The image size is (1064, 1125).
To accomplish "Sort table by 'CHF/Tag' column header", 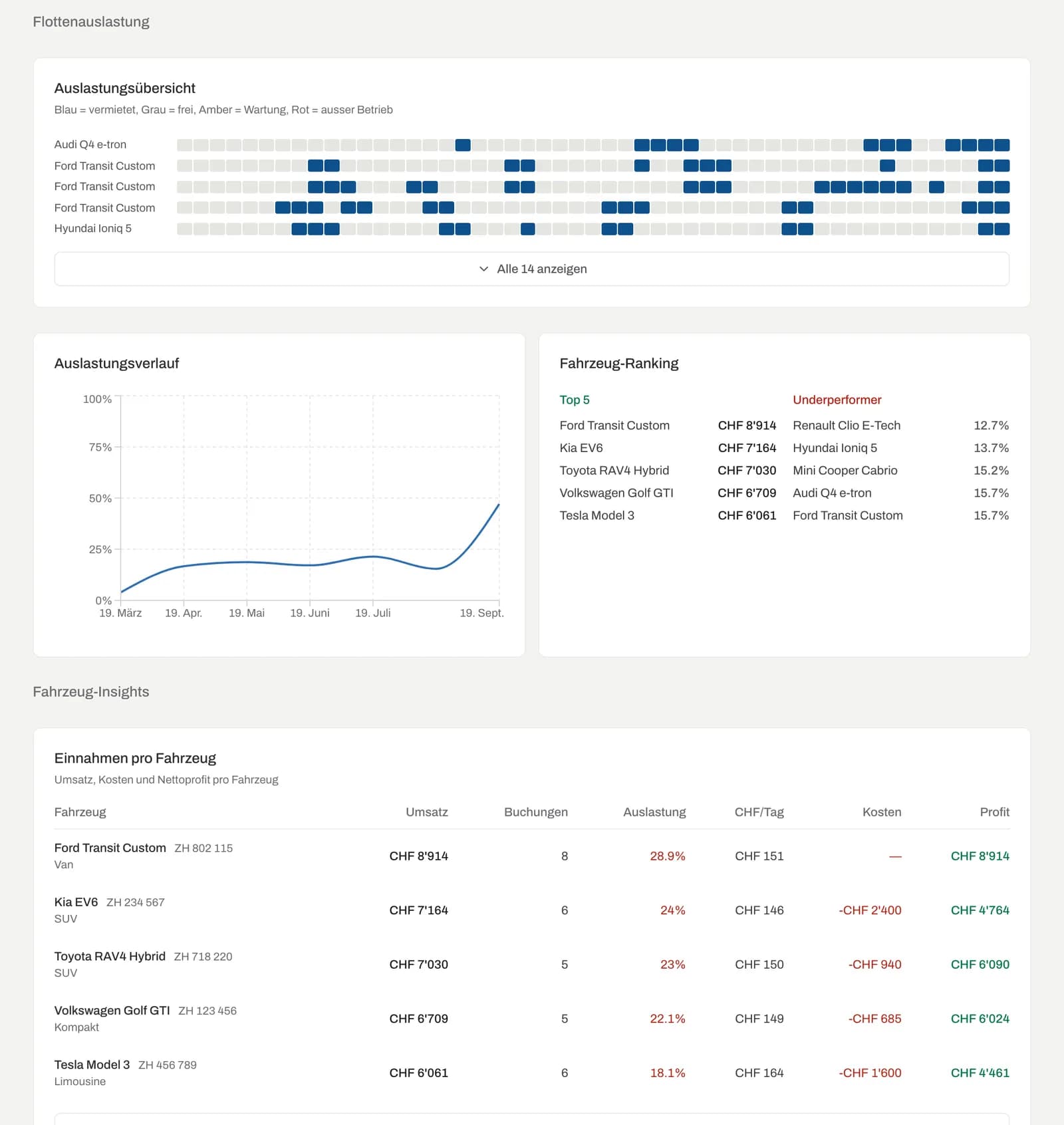I will tap(759, 812).
